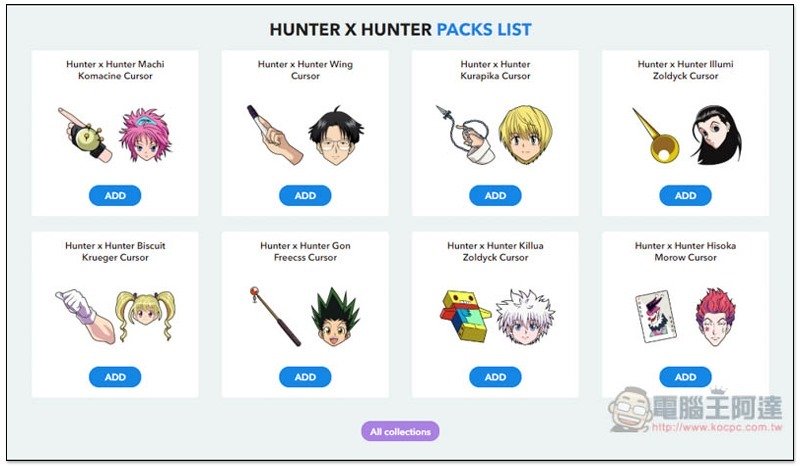Click Hunter x Hunter Hisoka Morow Cursor title
This screenshot has width=800, height=466.
click(685, 251)
